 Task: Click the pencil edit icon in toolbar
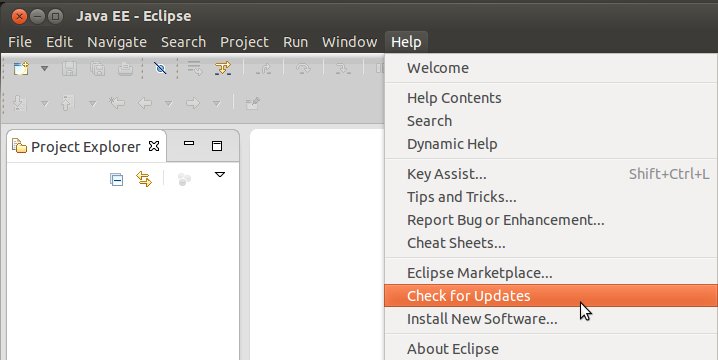click(252, 104)
